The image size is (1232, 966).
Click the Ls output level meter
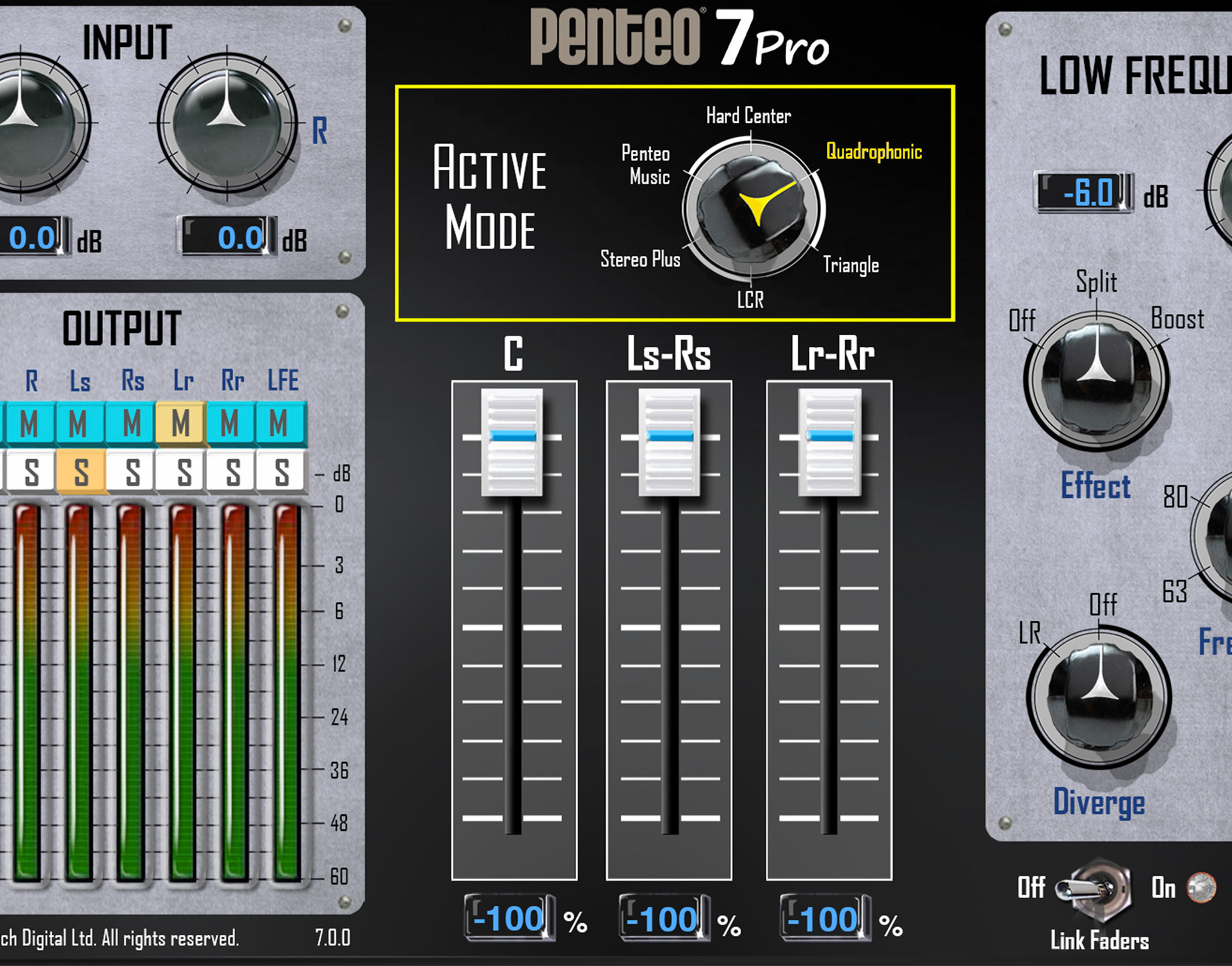pyautogui.click(x=79, y=693)
